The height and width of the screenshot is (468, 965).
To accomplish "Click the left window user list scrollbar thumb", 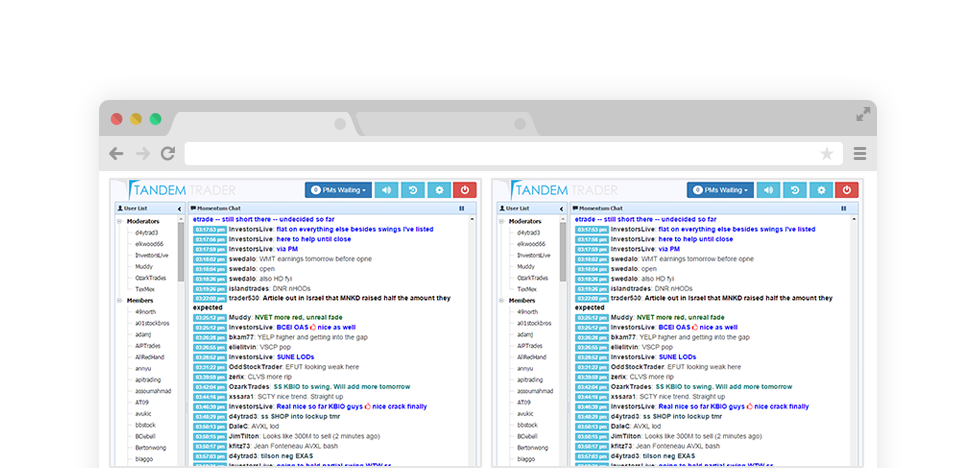I will click(181, 252).
